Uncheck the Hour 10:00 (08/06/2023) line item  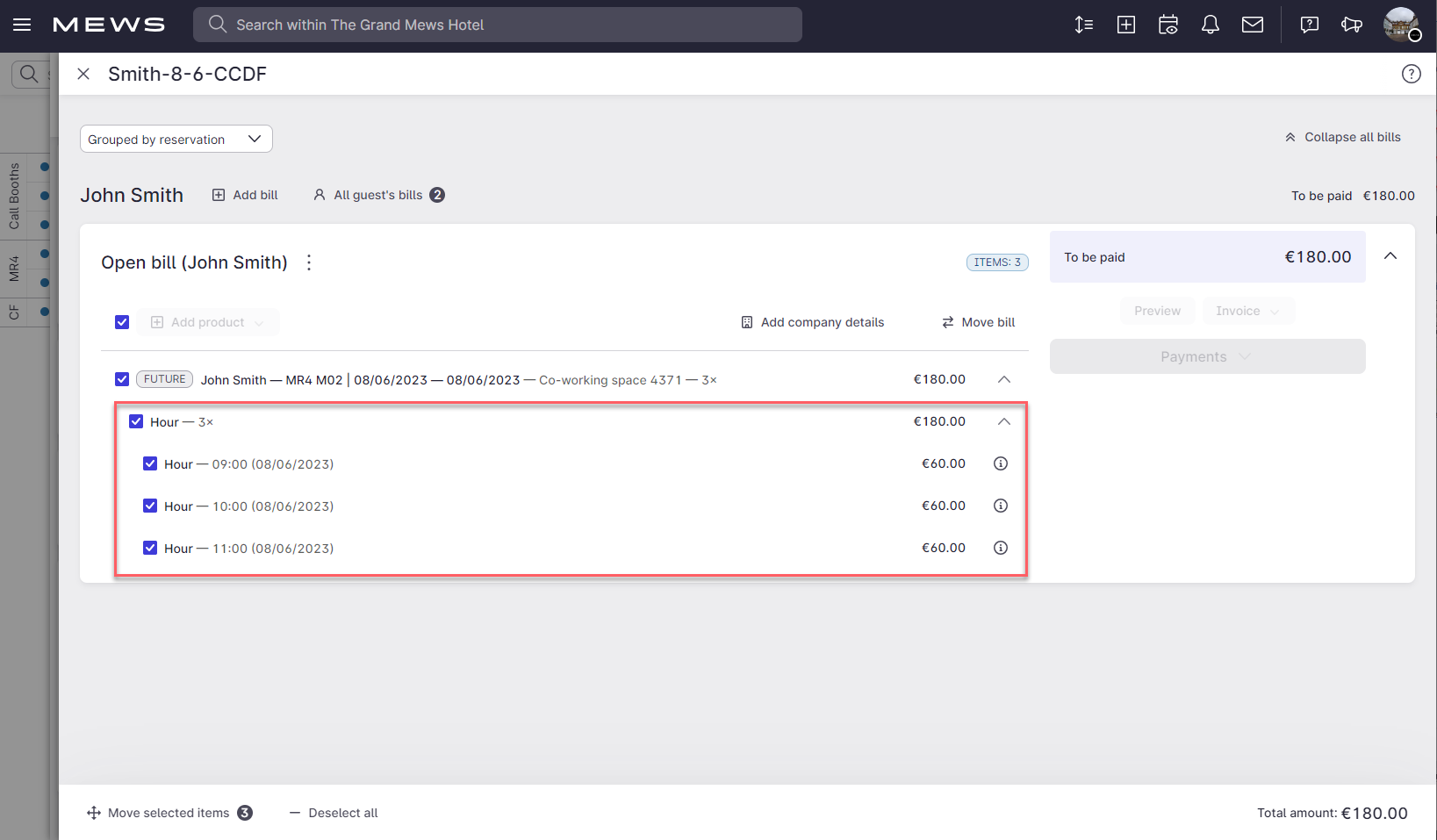click(x=150, y=506)
